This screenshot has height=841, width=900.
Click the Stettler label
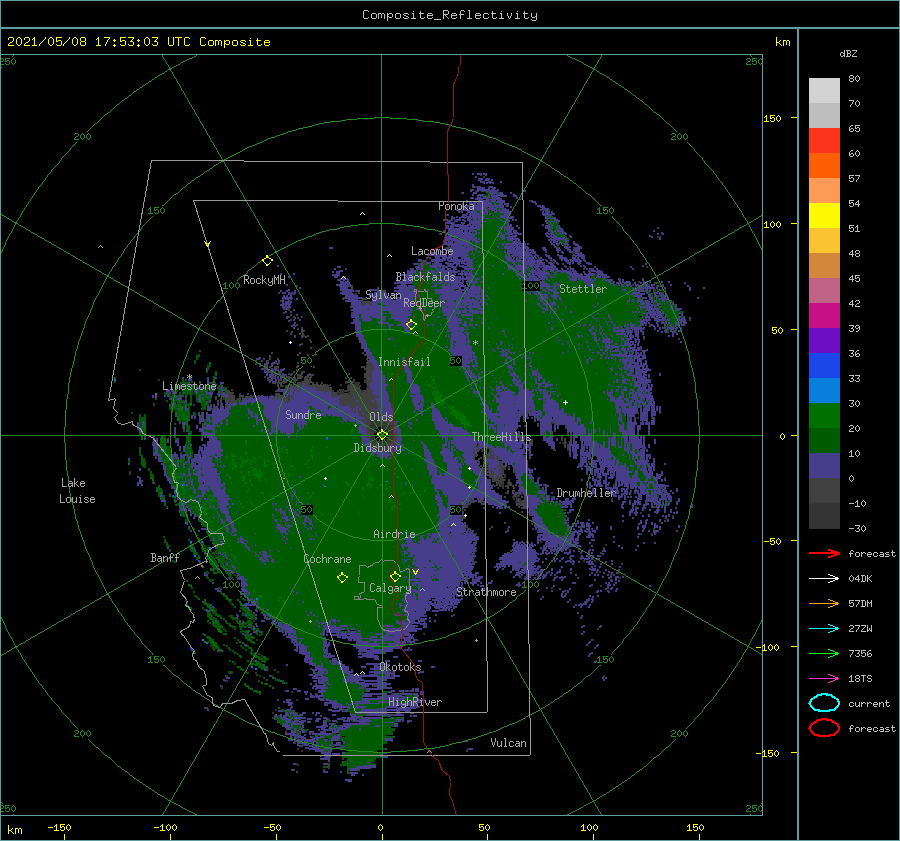[x=583, y=289]
